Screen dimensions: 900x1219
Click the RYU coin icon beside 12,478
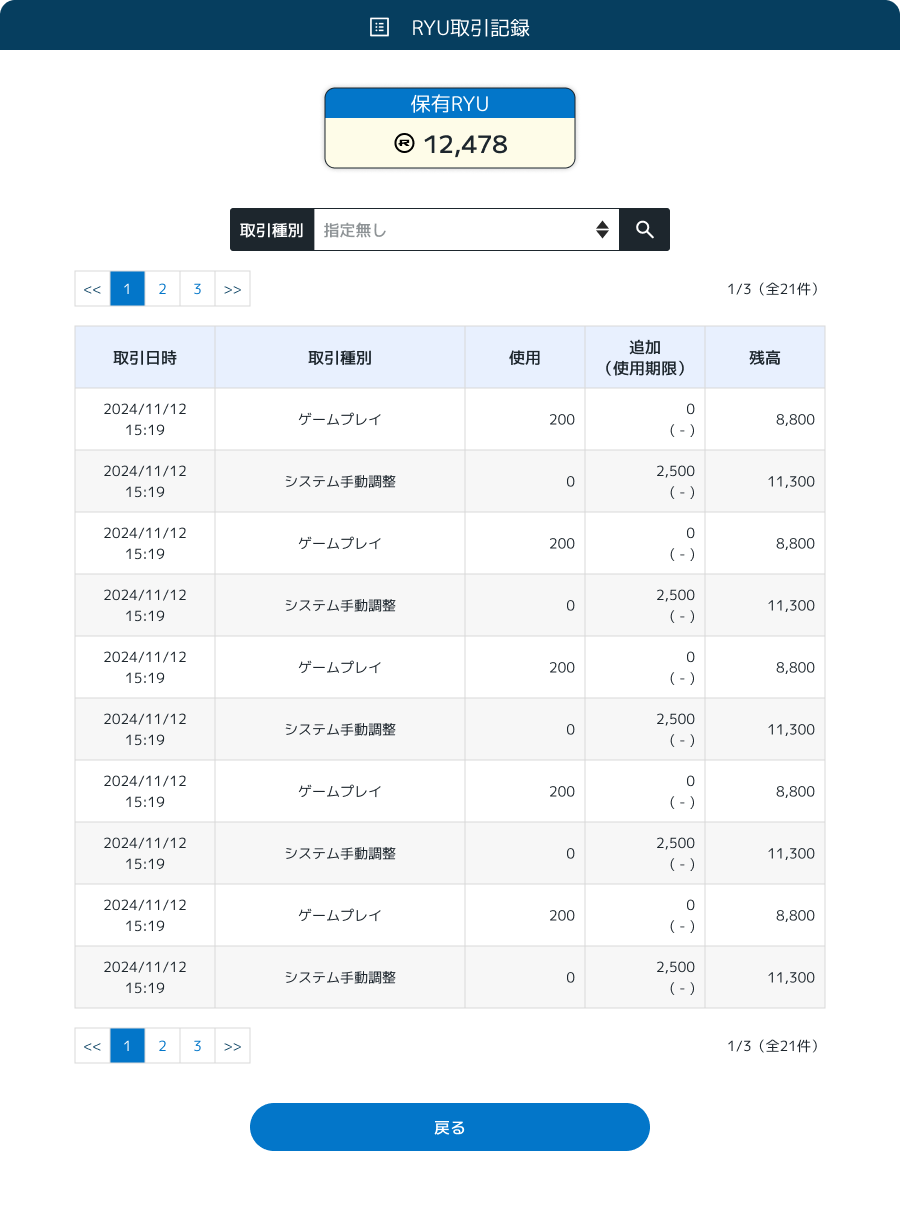point(404,143)
